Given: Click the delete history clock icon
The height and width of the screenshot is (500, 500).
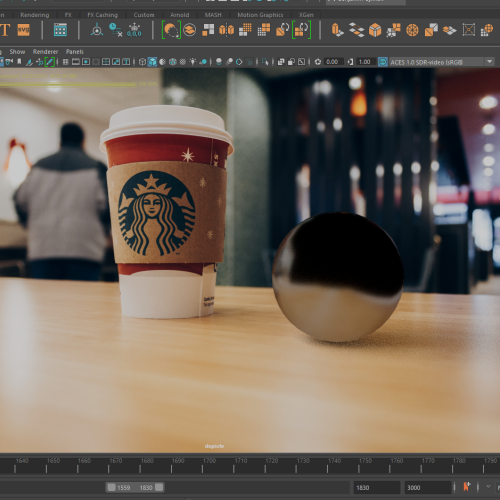Looking at the screenshot, I should 115,30.
